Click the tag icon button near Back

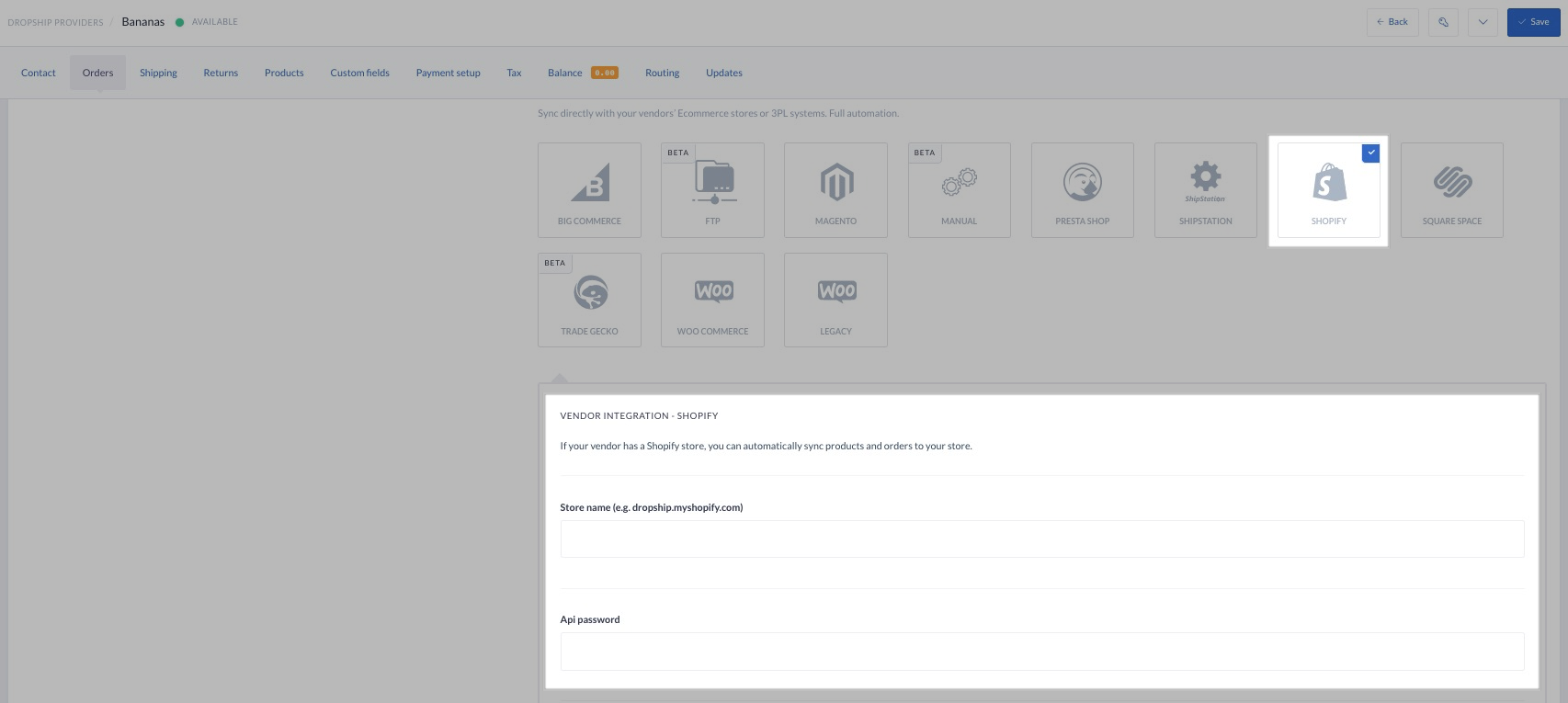click(1443, 22)
